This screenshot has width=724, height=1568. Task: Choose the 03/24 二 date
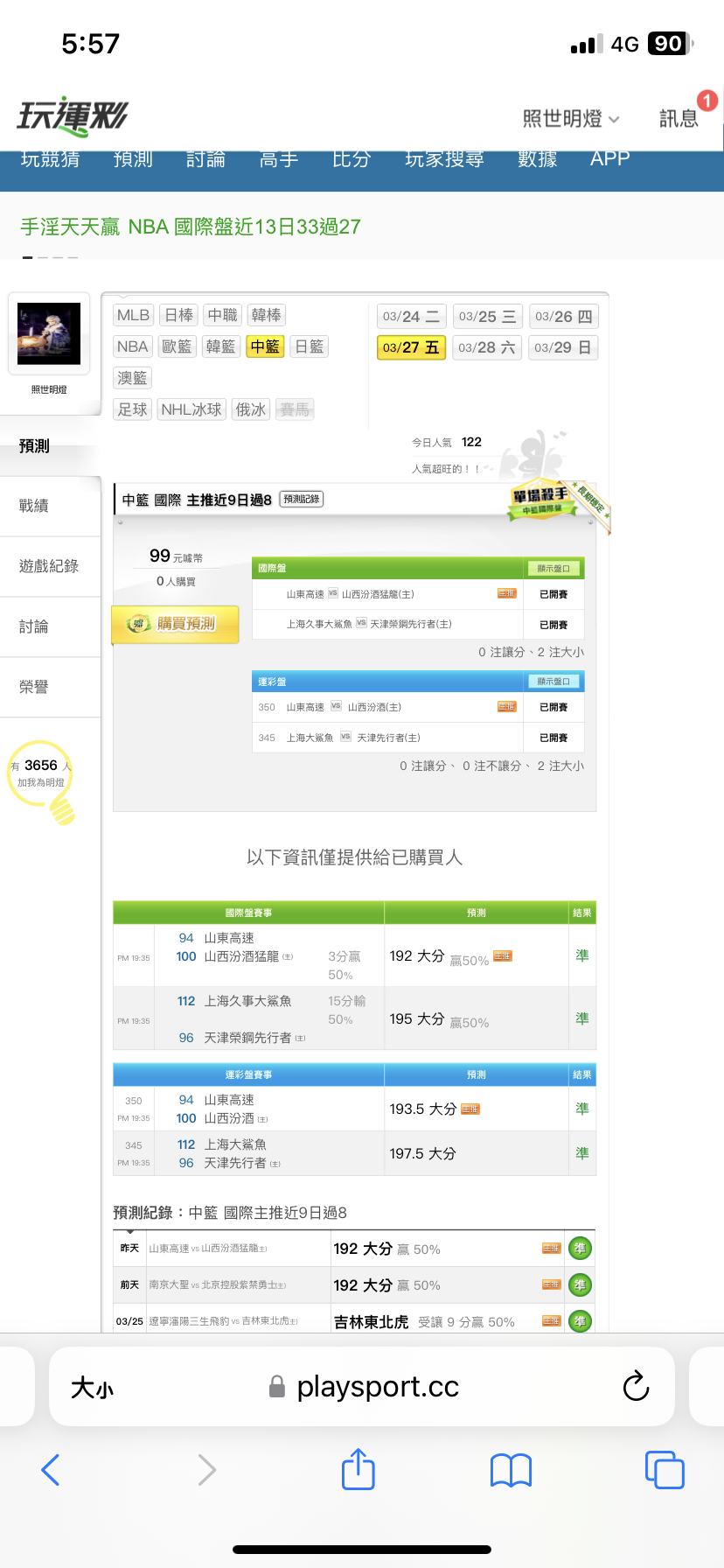(x=411, y=317)
